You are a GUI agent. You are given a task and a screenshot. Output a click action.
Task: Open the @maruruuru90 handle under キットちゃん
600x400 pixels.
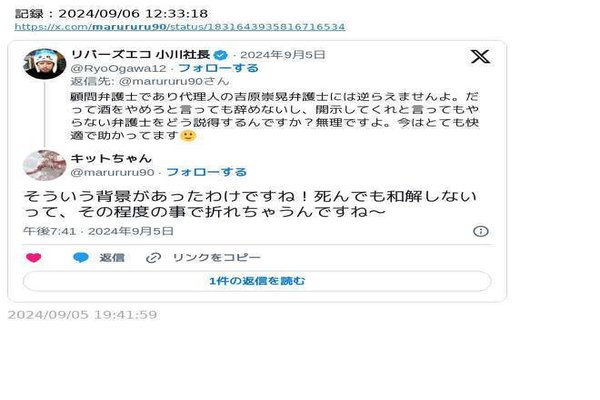coord(112,173)
